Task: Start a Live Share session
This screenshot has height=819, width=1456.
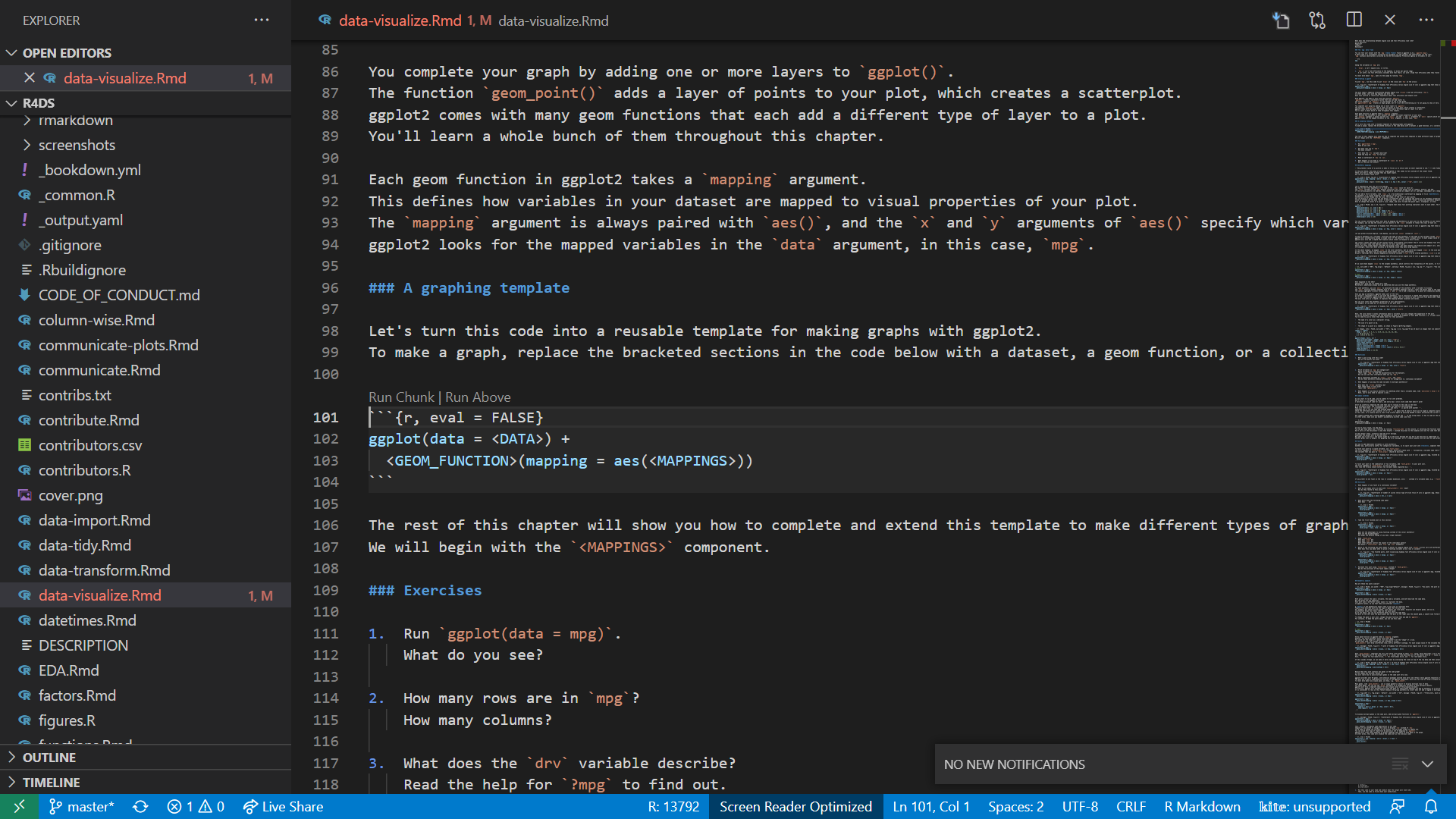Action: pos(283,806)
